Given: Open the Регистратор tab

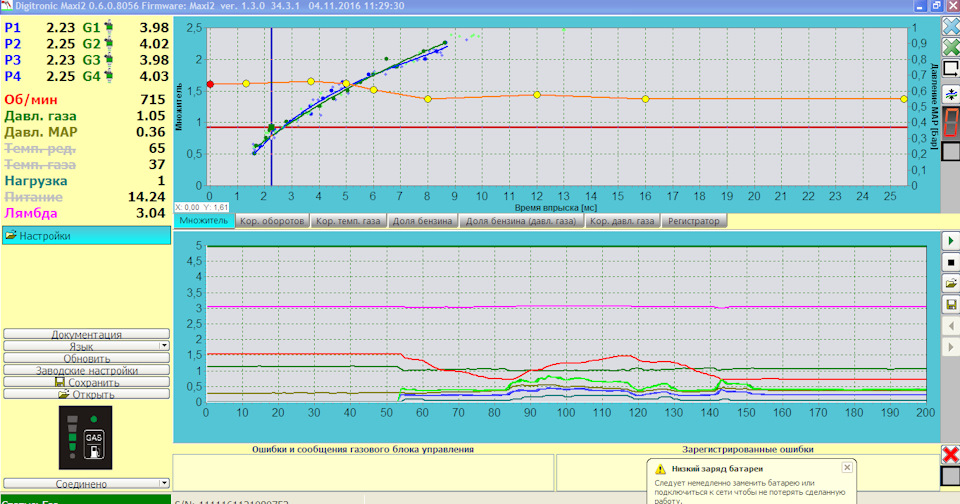Looking at the screenshot, I should 694,220.
